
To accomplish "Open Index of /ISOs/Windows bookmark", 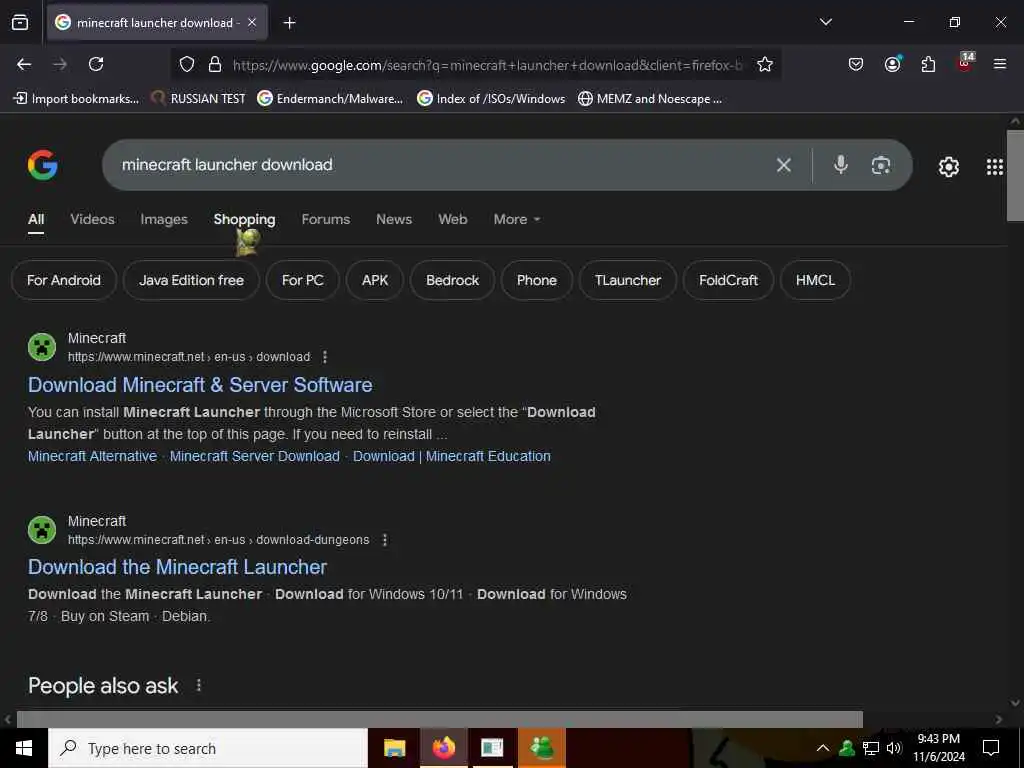I will click(x=491, y=99).
